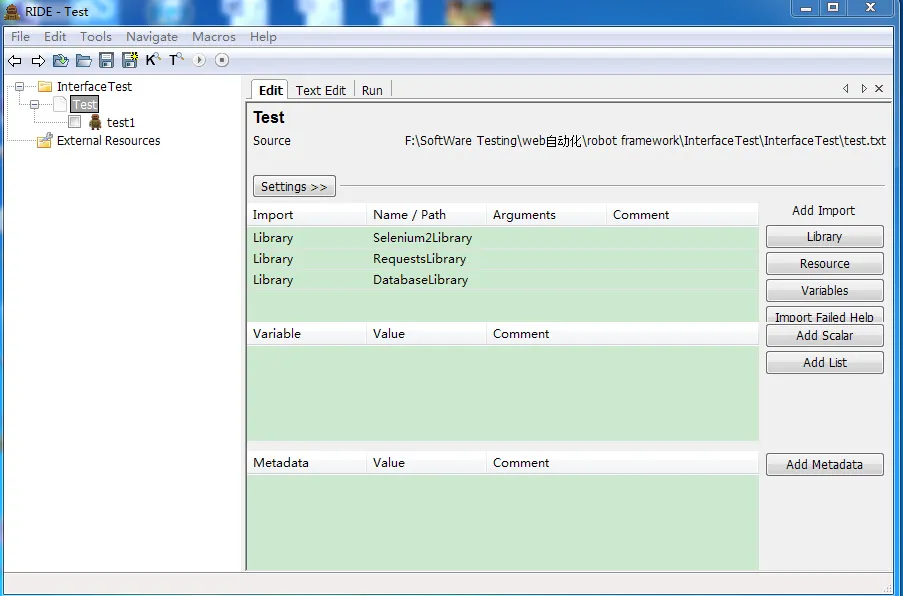Click the Source file path text
This screenshot has height=596, width=903.
tap(645, 141)
